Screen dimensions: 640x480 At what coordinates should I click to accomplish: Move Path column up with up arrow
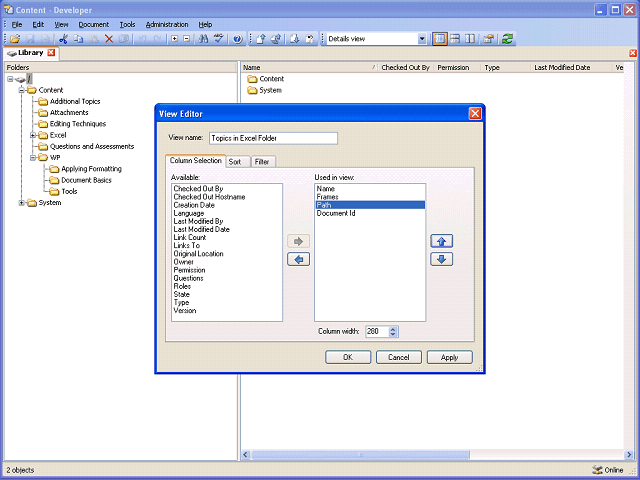(x=441, y=241)
